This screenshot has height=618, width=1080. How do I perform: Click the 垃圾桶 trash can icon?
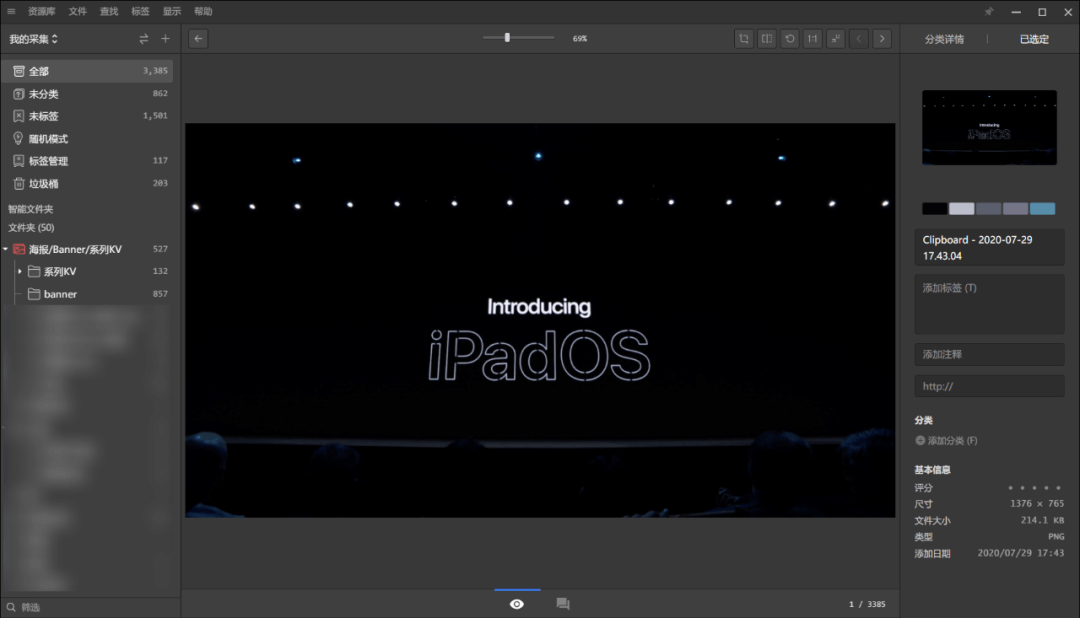19,183
